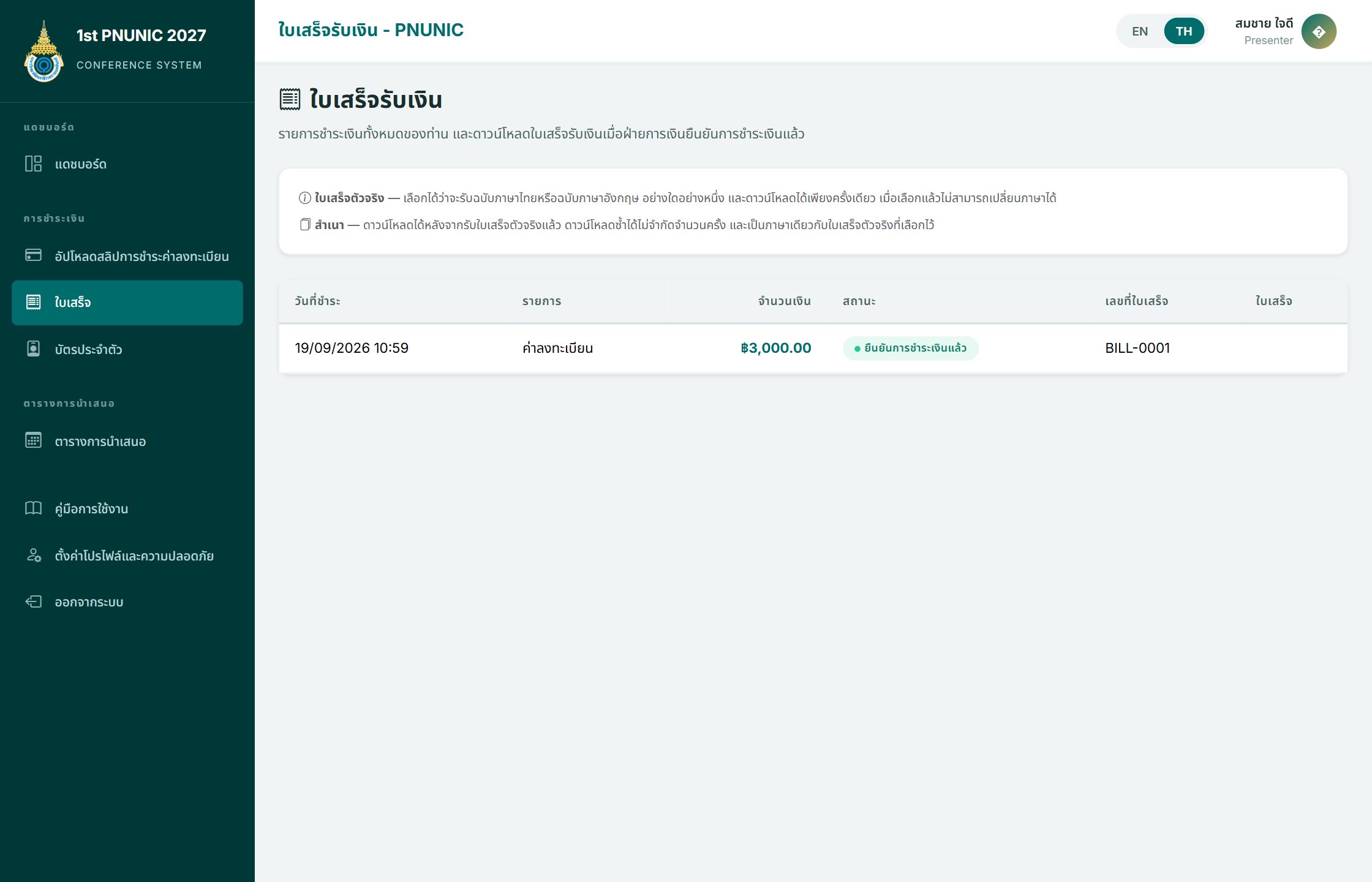This screenshot has width=1372, height=882.
Task: Click the 1st PNUNIC 2027 title
Action: pos(141,36)
